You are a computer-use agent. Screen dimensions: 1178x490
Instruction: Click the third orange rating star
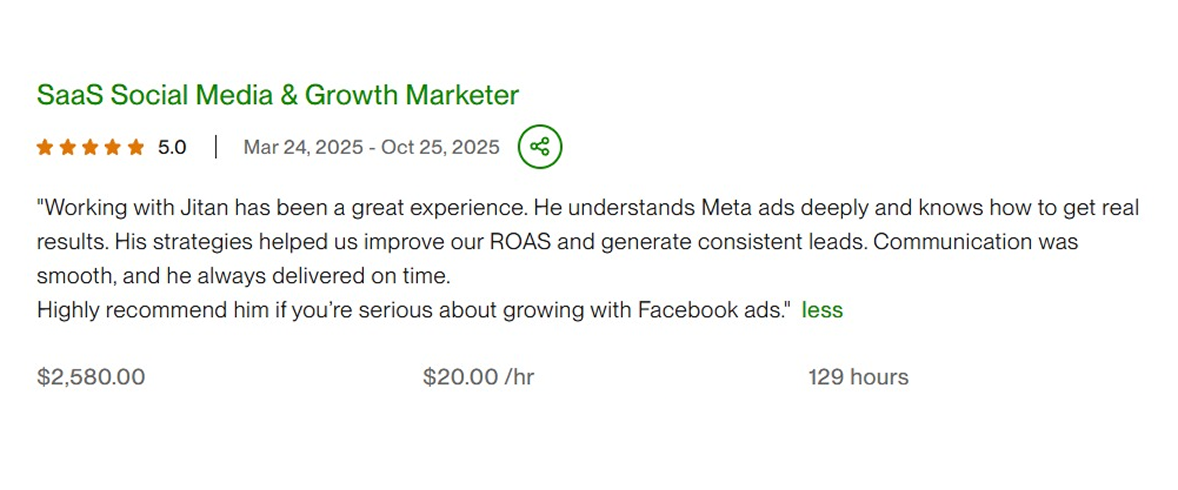[91, 148]
